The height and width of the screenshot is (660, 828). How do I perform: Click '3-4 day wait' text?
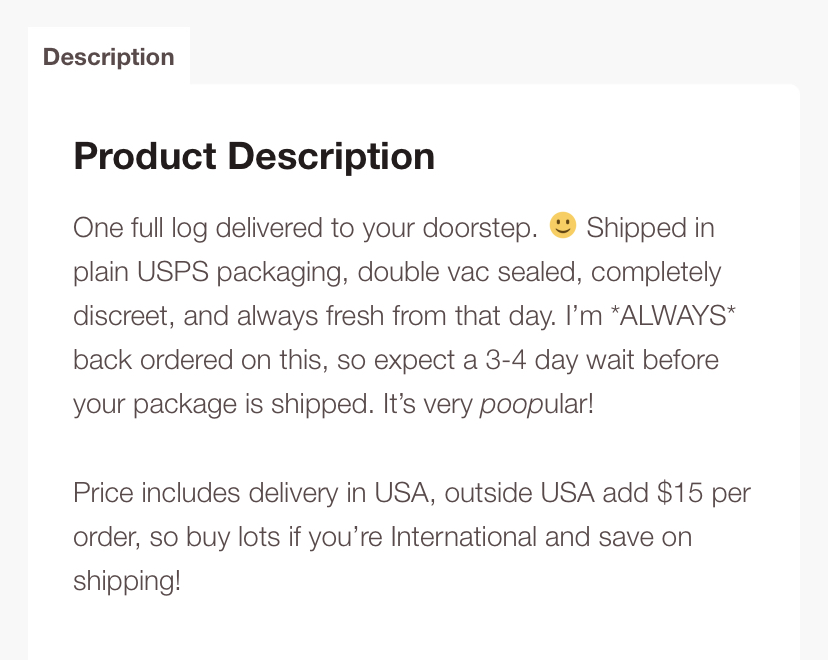[559, 361]
